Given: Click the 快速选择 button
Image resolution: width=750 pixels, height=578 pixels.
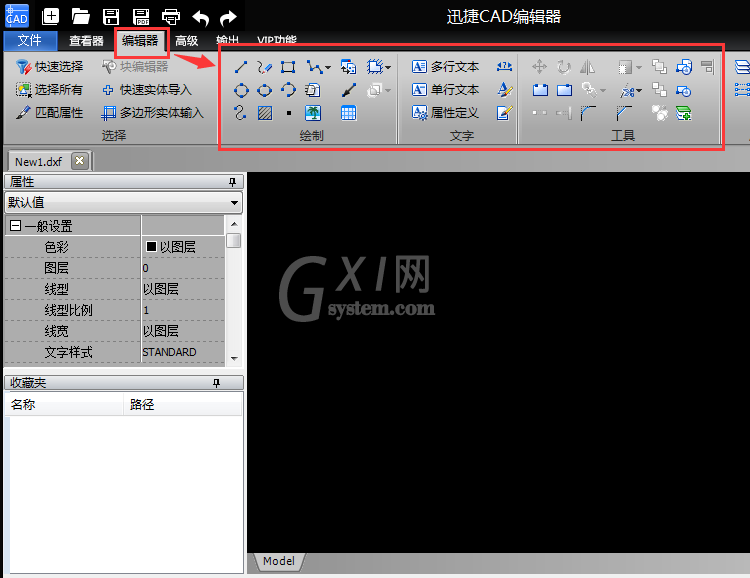Looking at the screenshot, I should tap(49, 67).
